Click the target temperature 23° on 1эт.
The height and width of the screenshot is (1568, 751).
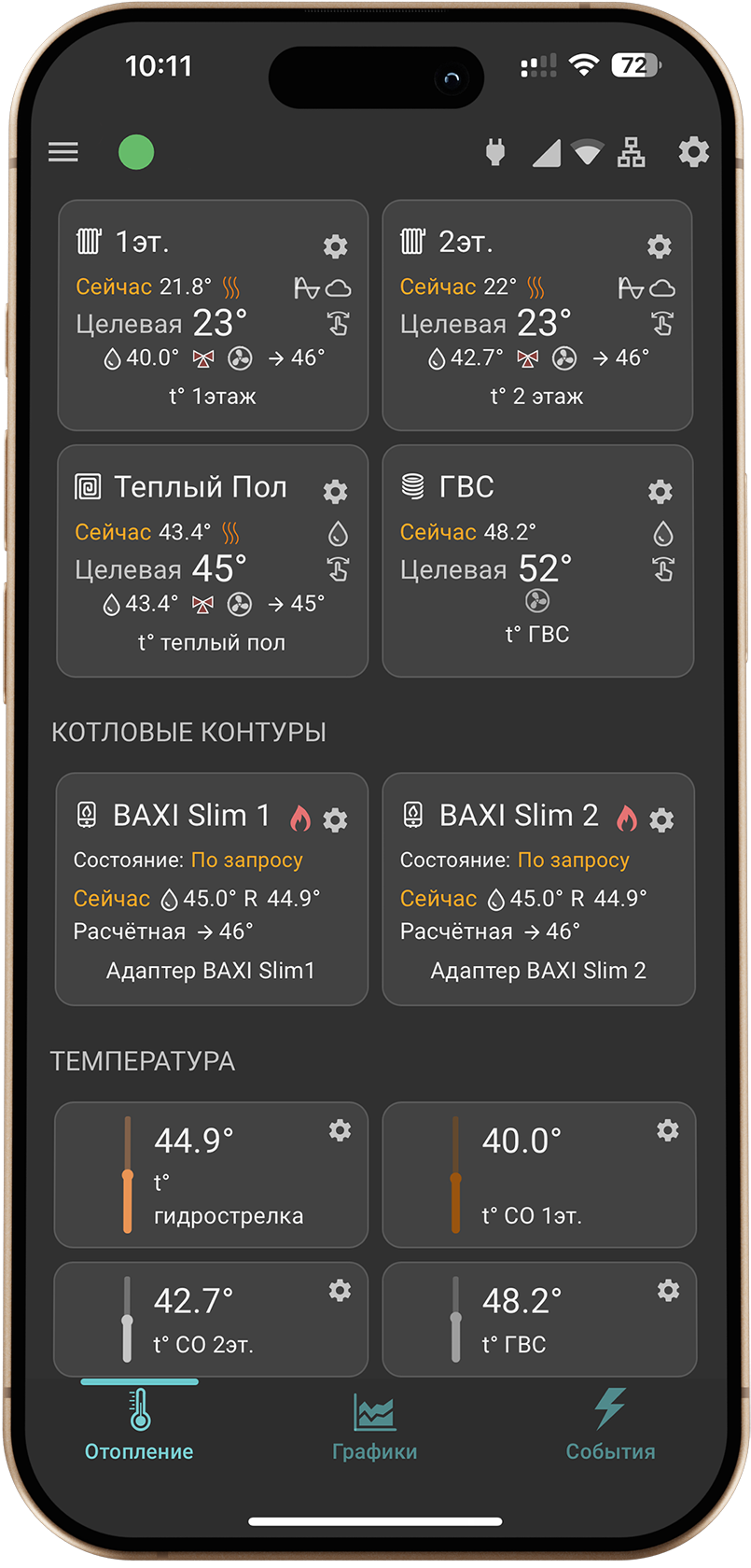coord(220,324)
